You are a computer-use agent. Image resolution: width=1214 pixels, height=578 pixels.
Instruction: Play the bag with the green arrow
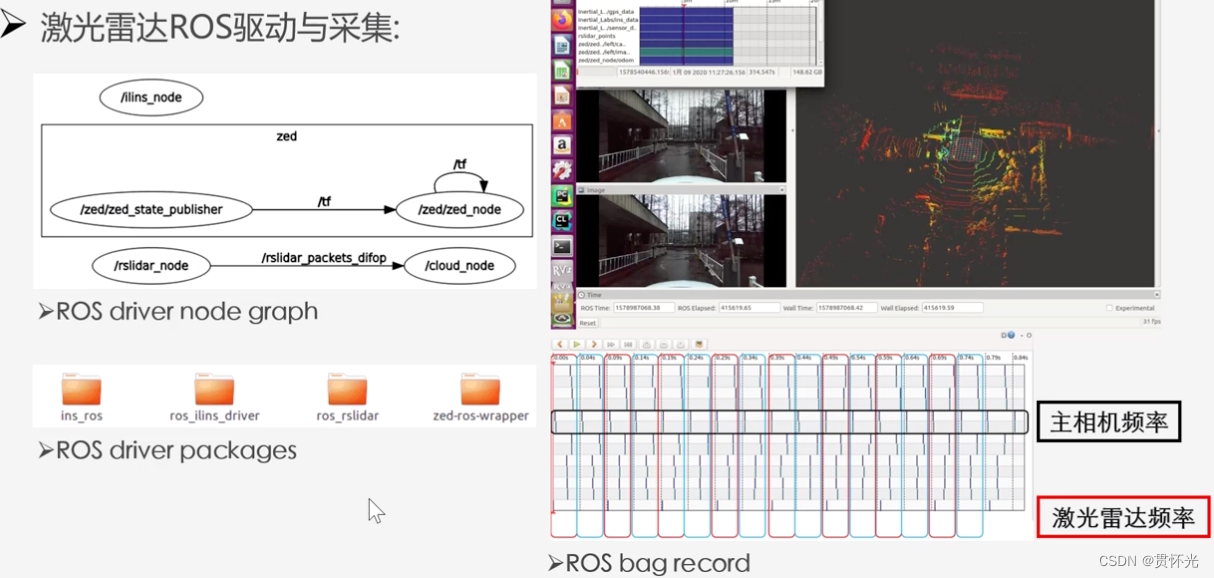point(577,344)
